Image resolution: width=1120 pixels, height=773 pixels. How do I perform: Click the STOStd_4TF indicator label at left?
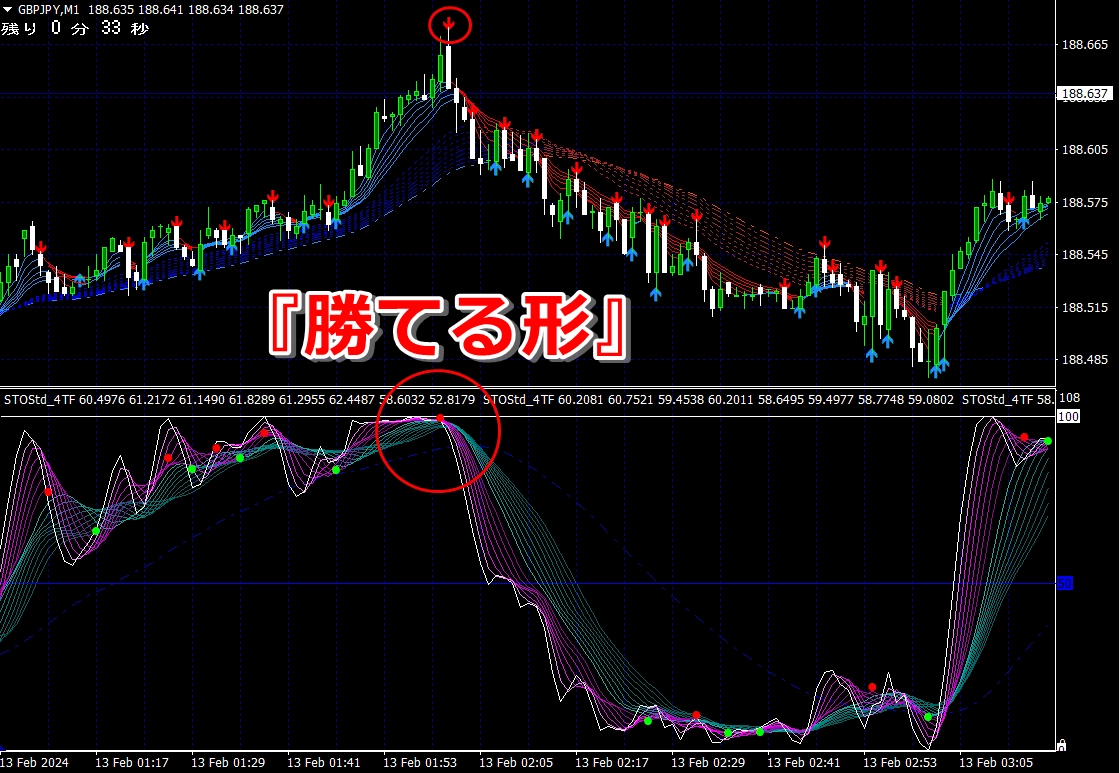40,400
